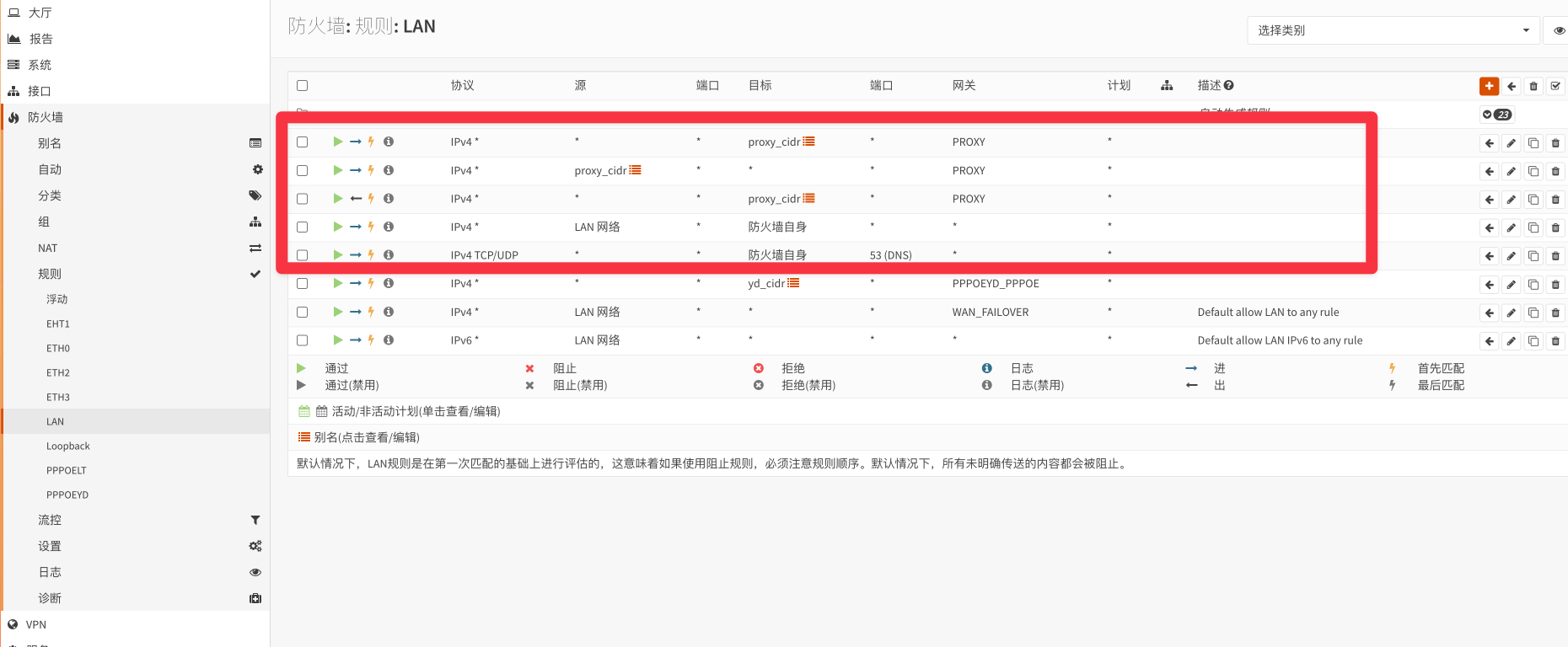Screen dimensions: 1568x647
Task: Select the IPv6 rule checkbox
Action: [x=303, y=340]
